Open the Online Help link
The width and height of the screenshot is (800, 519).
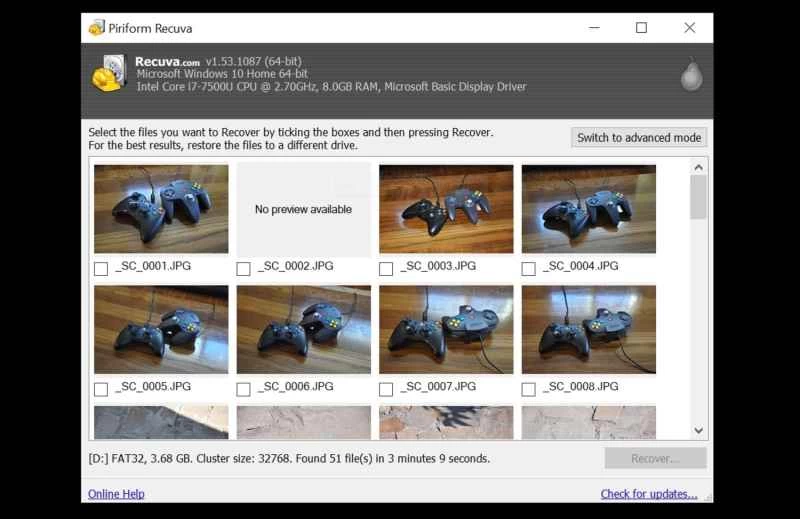tap(116, 494)
